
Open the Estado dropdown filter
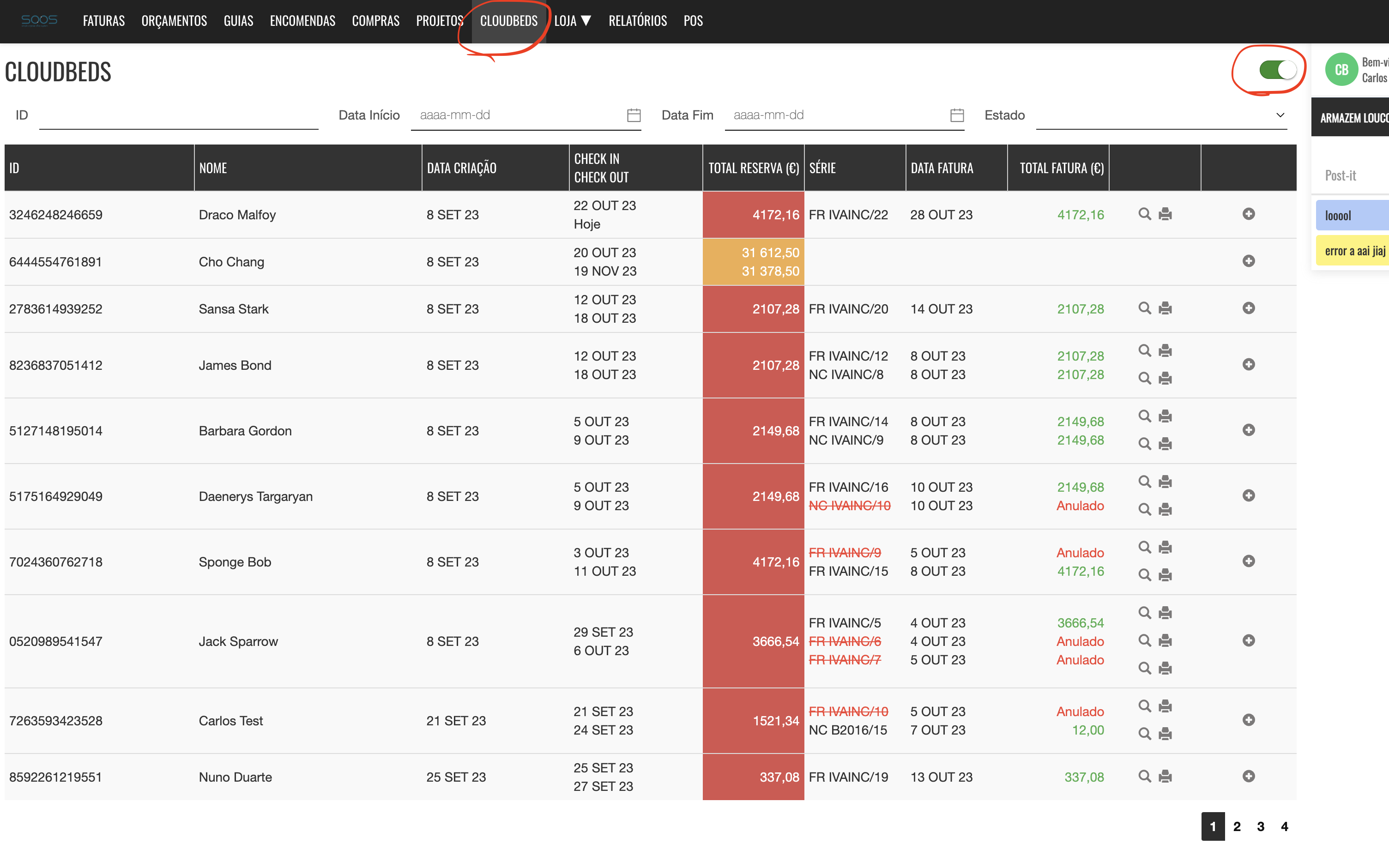[1160, 115]
